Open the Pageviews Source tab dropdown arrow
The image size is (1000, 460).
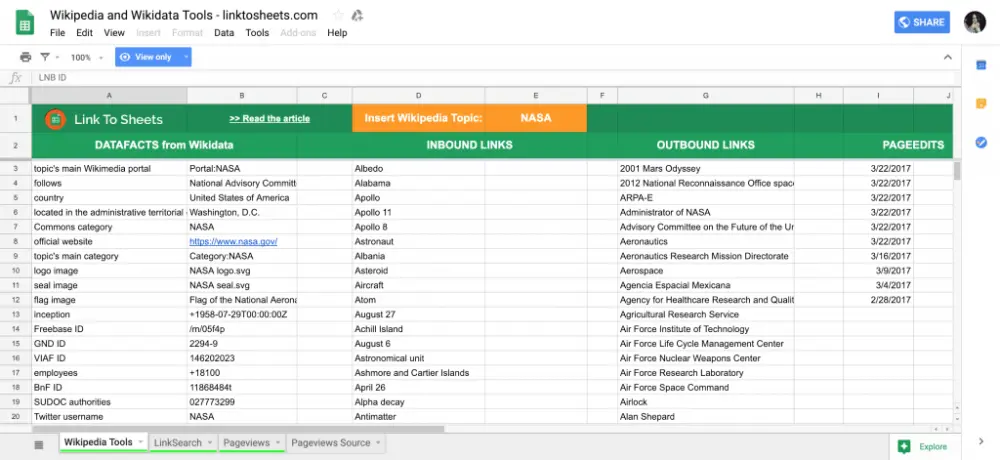pyautogui.click(x=378, y=442)
